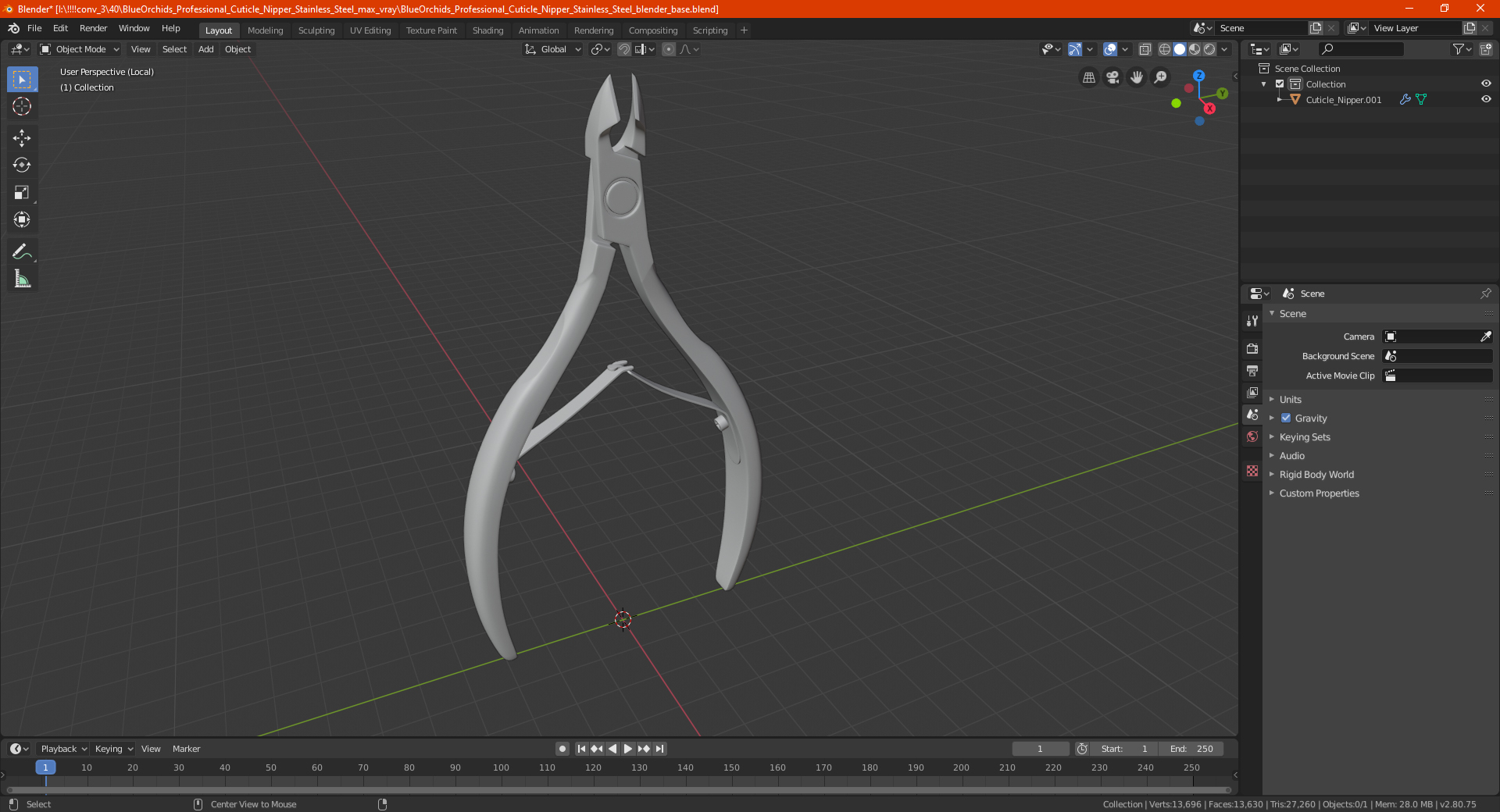Click the Blender logo menu
Viewport: 1500px width, 812px height.
13,28
